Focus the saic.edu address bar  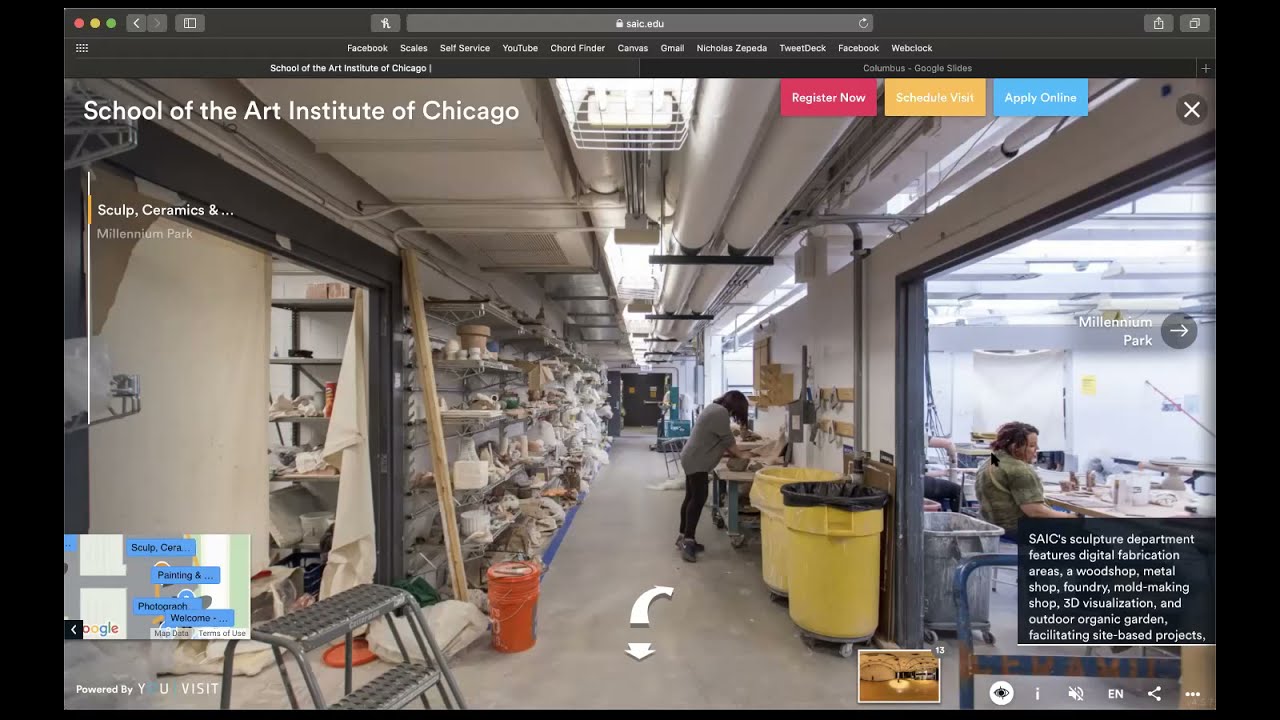click(639, 23)
